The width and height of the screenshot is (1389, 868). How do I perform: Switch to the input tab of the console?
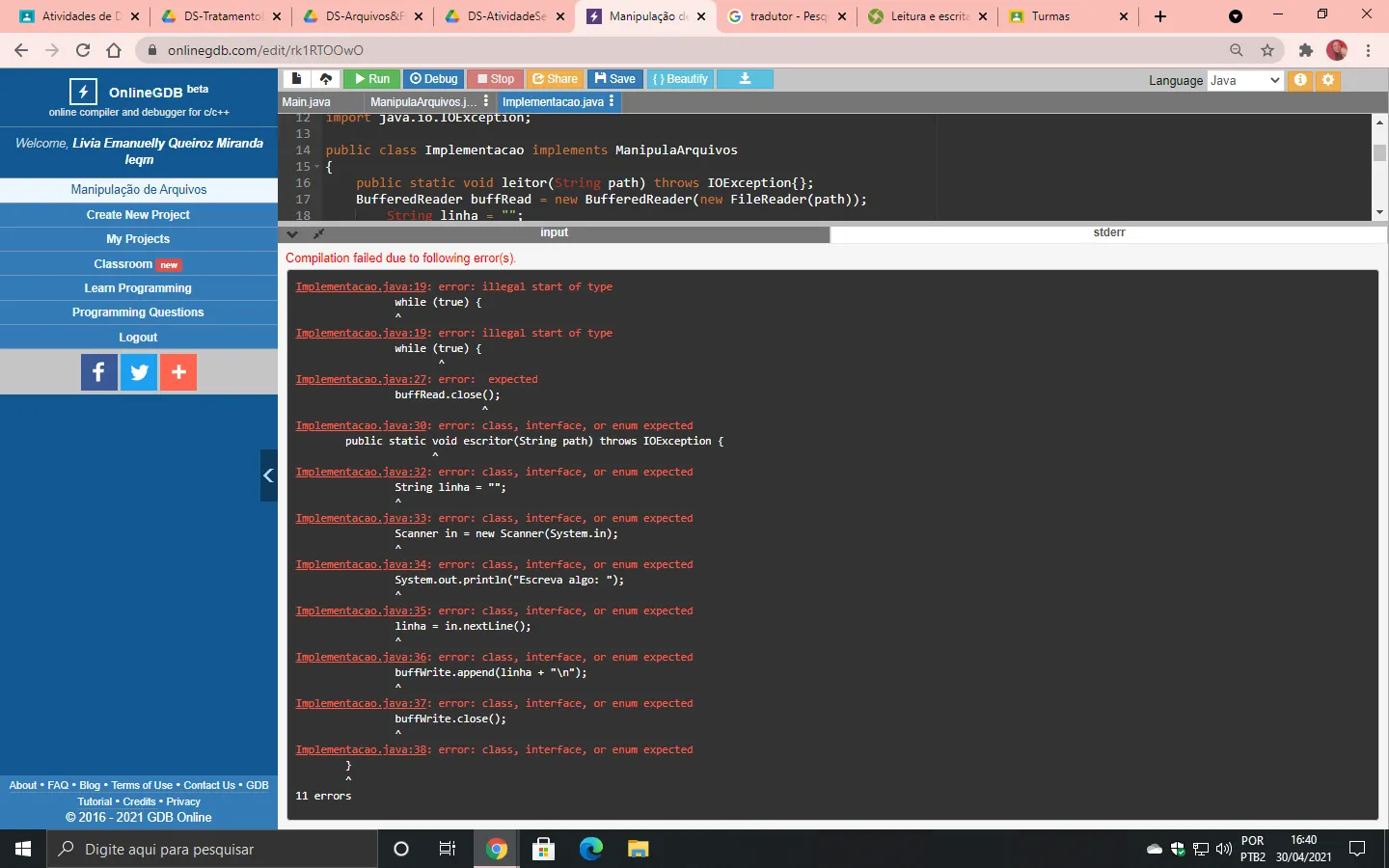[x=554, y=233]
